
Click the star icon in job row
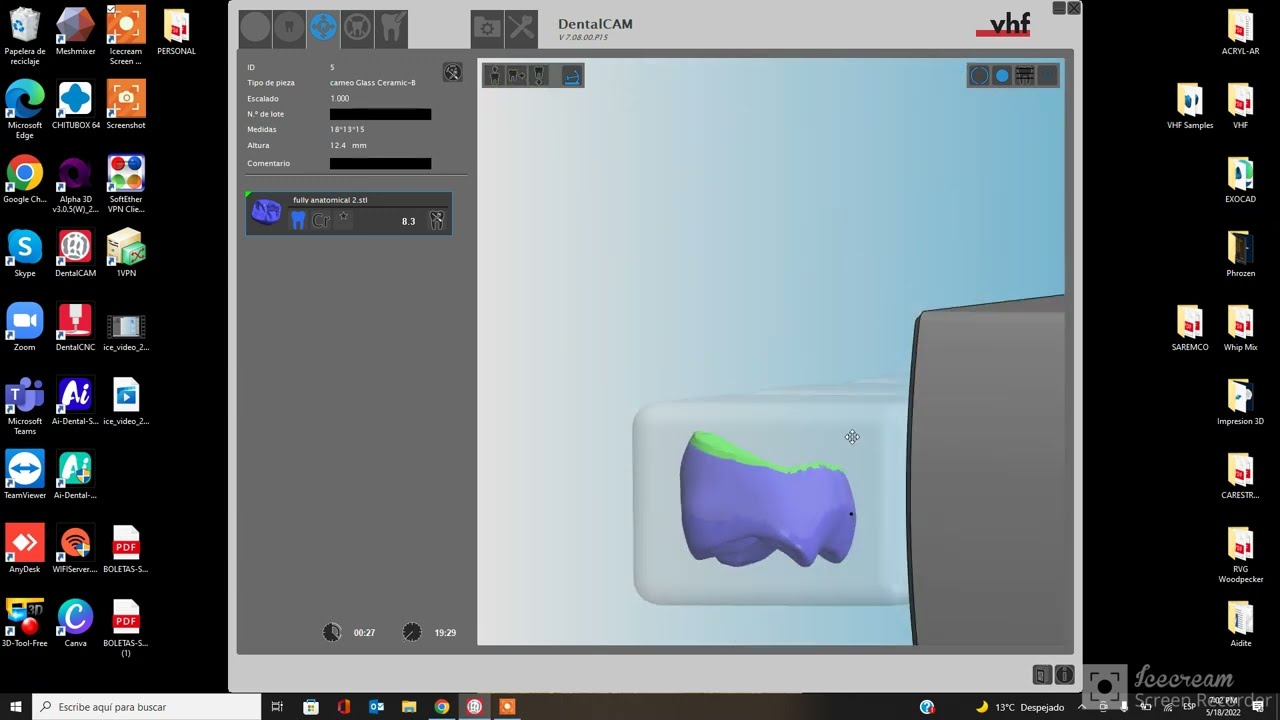pos(343,217)
